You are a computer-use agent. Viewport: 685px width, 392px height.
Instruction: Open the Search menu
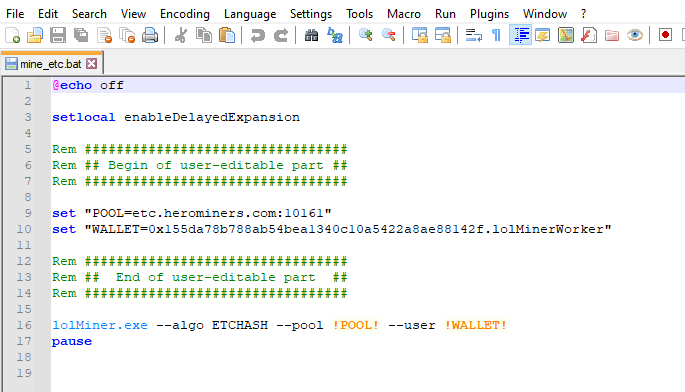pyautogui.click(x=89, y=14)
